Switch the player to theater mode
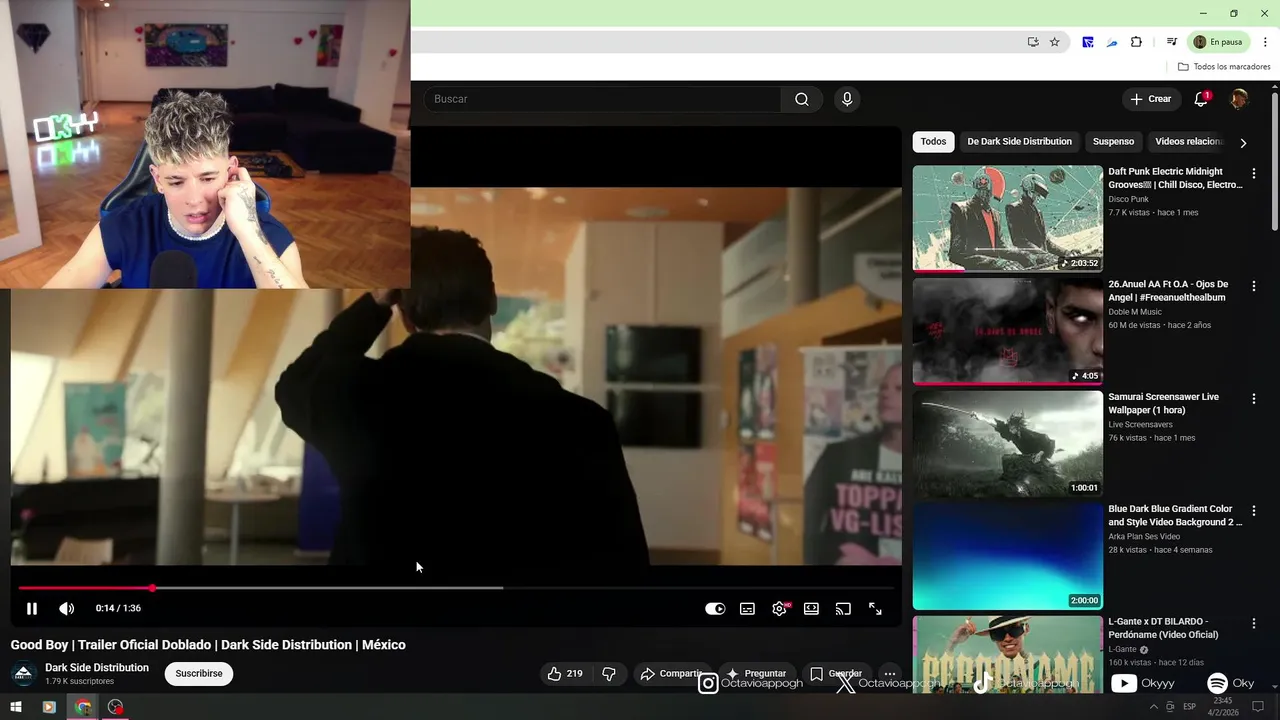The width and height of the screenshot is (1280, 720). pyautogui.click(x=811, y=608)
